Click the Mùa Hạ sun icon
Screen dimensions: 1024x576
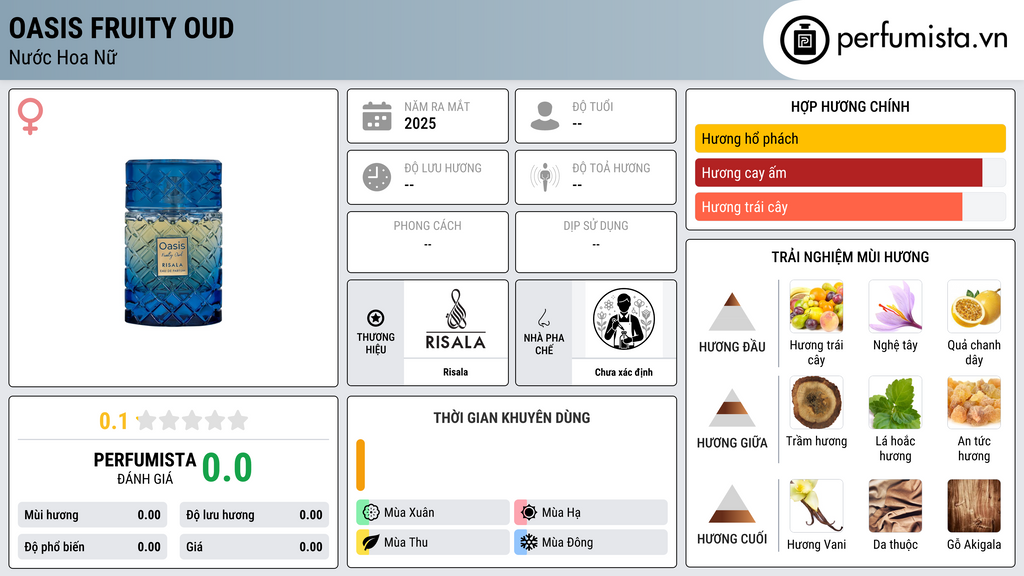529,513
